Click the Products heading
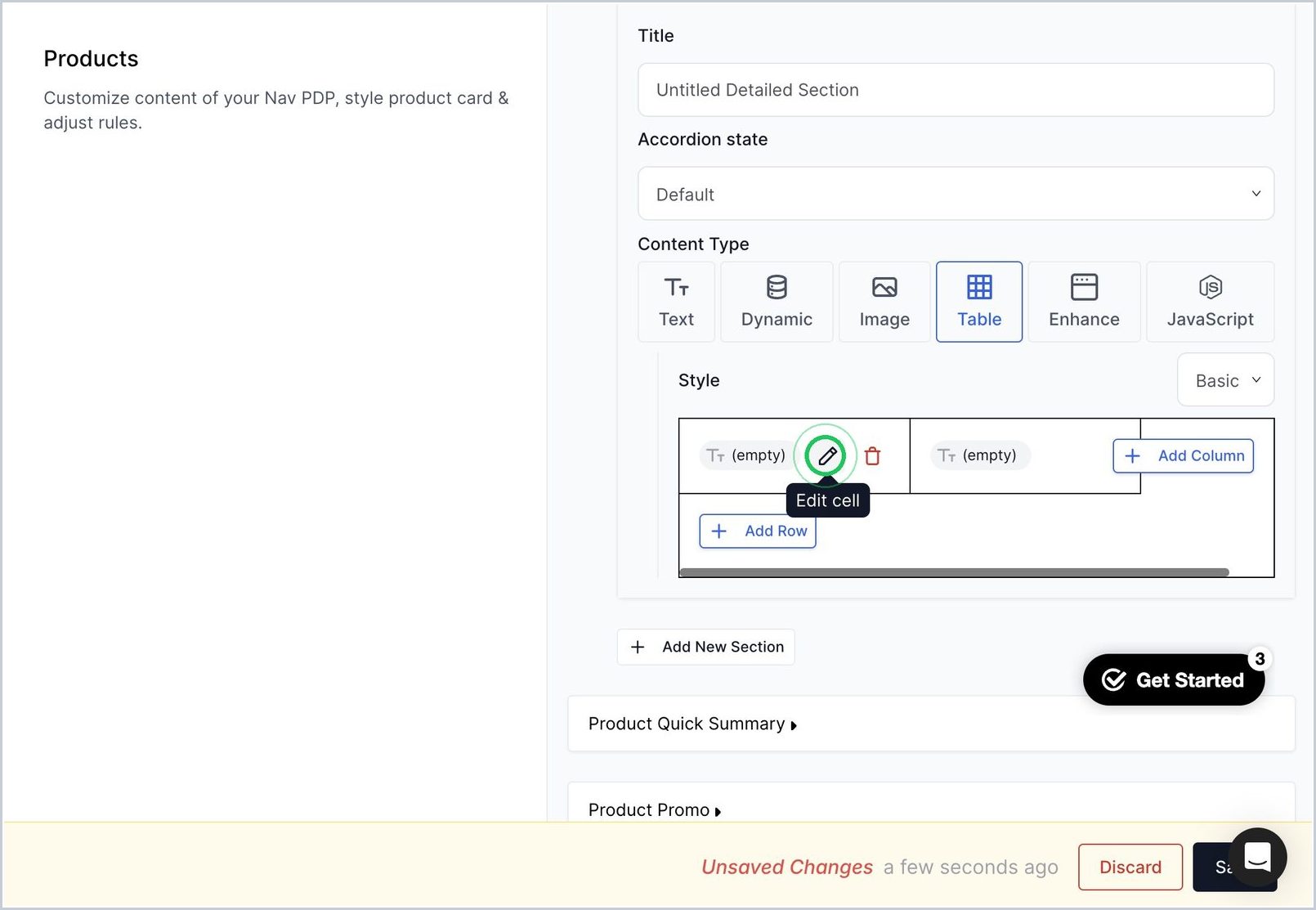 click(x=91, y=59)
